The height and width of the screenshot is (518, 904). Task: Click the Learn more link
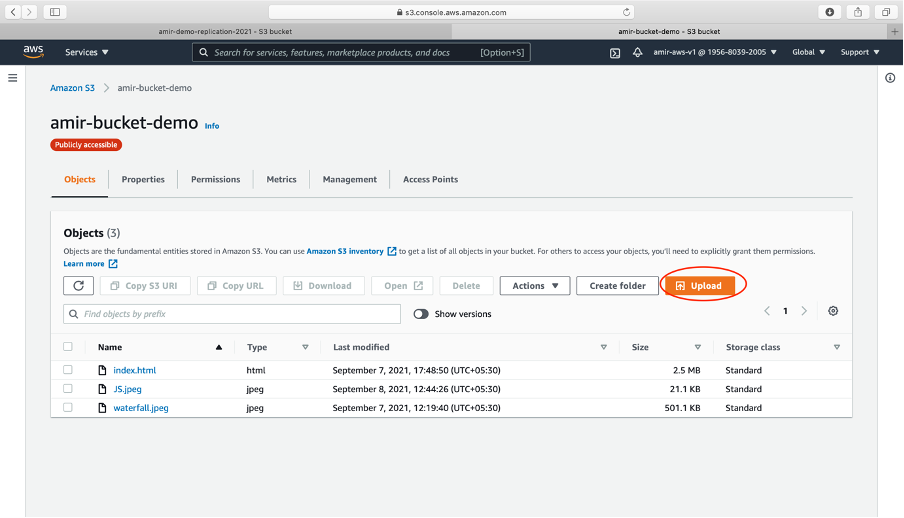[84, 264]
